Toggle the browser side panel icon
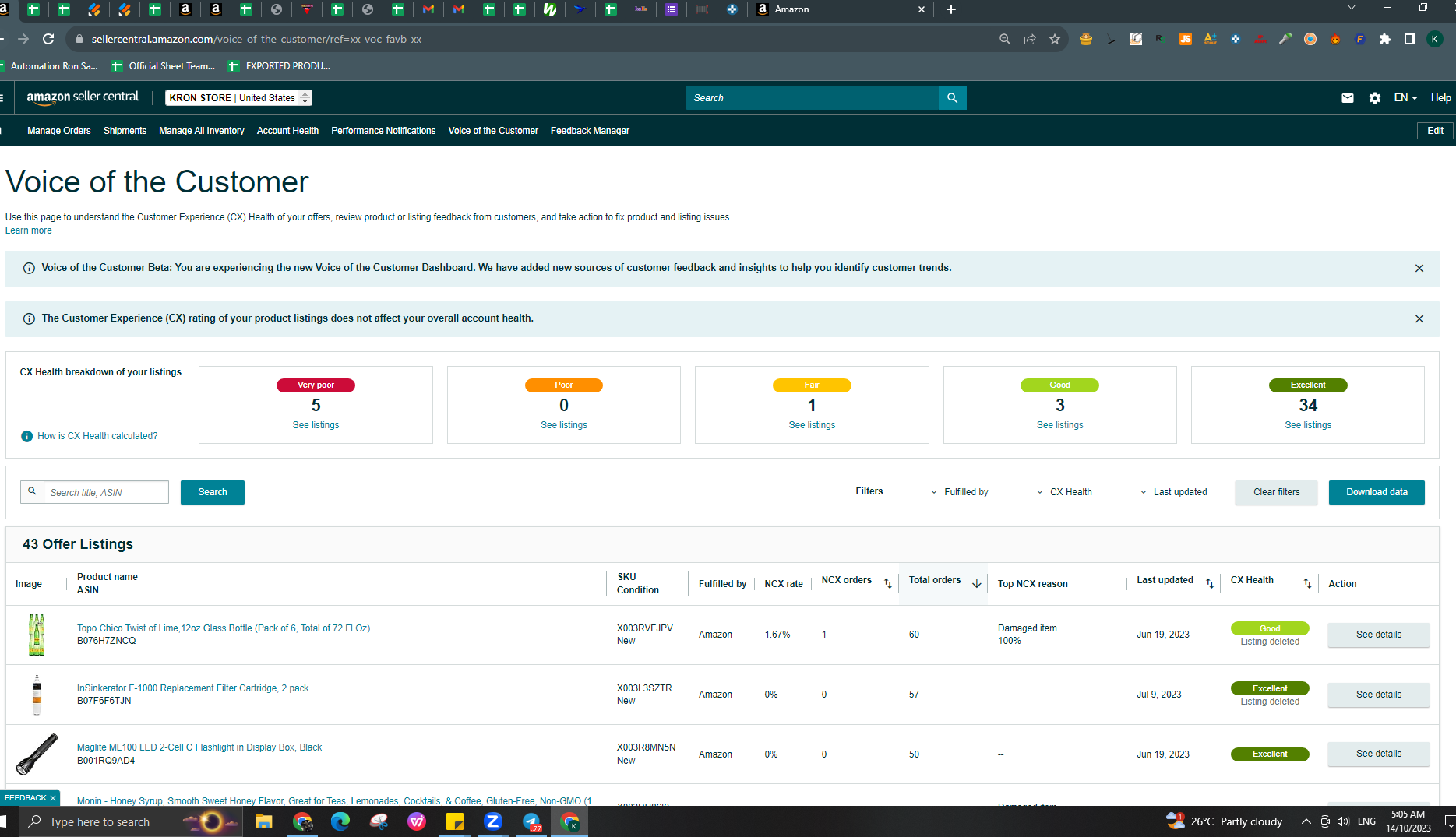This screenshot has height=837, width=1456. click(1410, 39)
